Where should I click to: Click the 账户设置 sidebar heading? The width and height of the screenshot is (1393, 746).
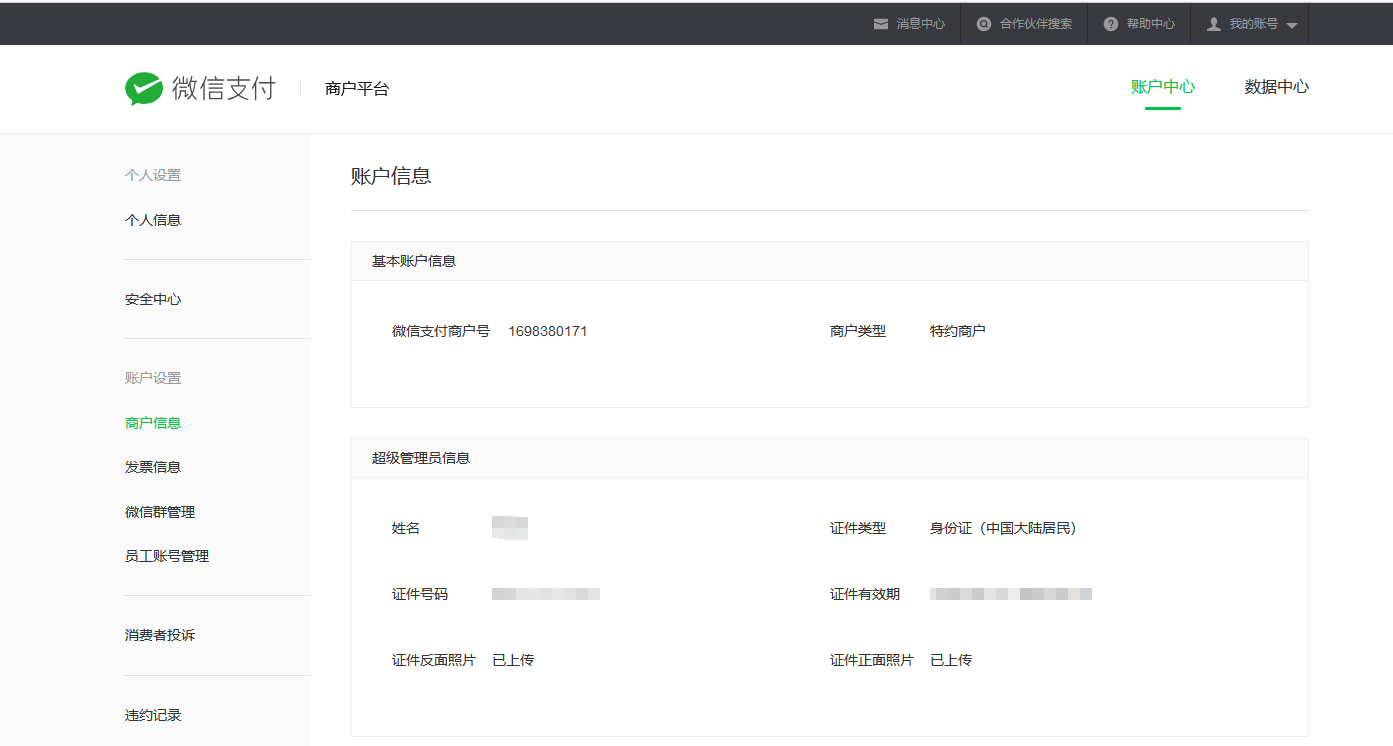click(153, 378)
